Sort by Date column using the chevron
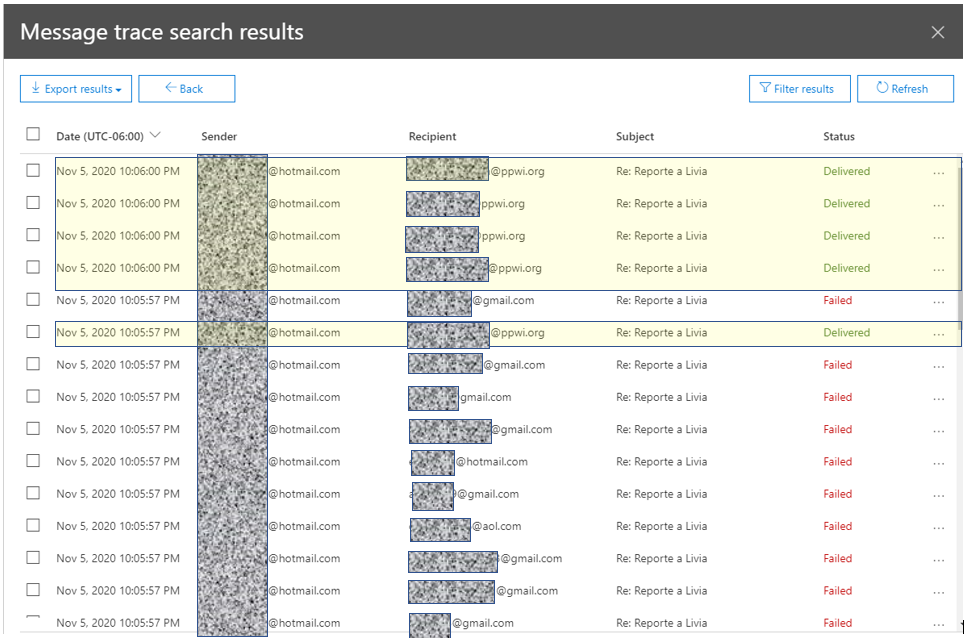 tap(155, 136)
